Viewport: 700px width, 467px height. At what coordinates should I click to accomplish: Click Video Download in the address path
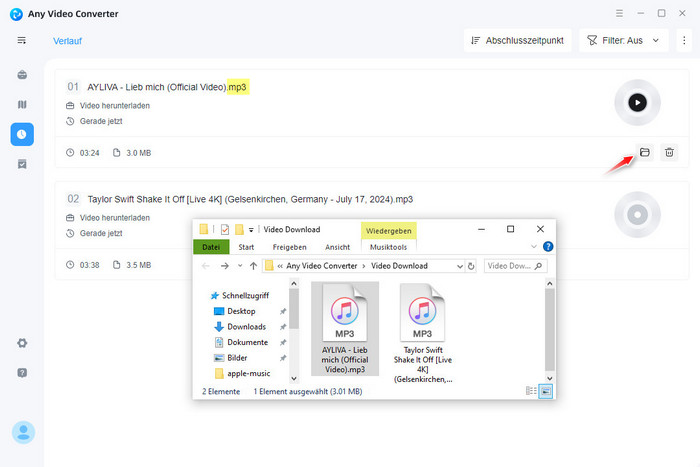(399, 266)
